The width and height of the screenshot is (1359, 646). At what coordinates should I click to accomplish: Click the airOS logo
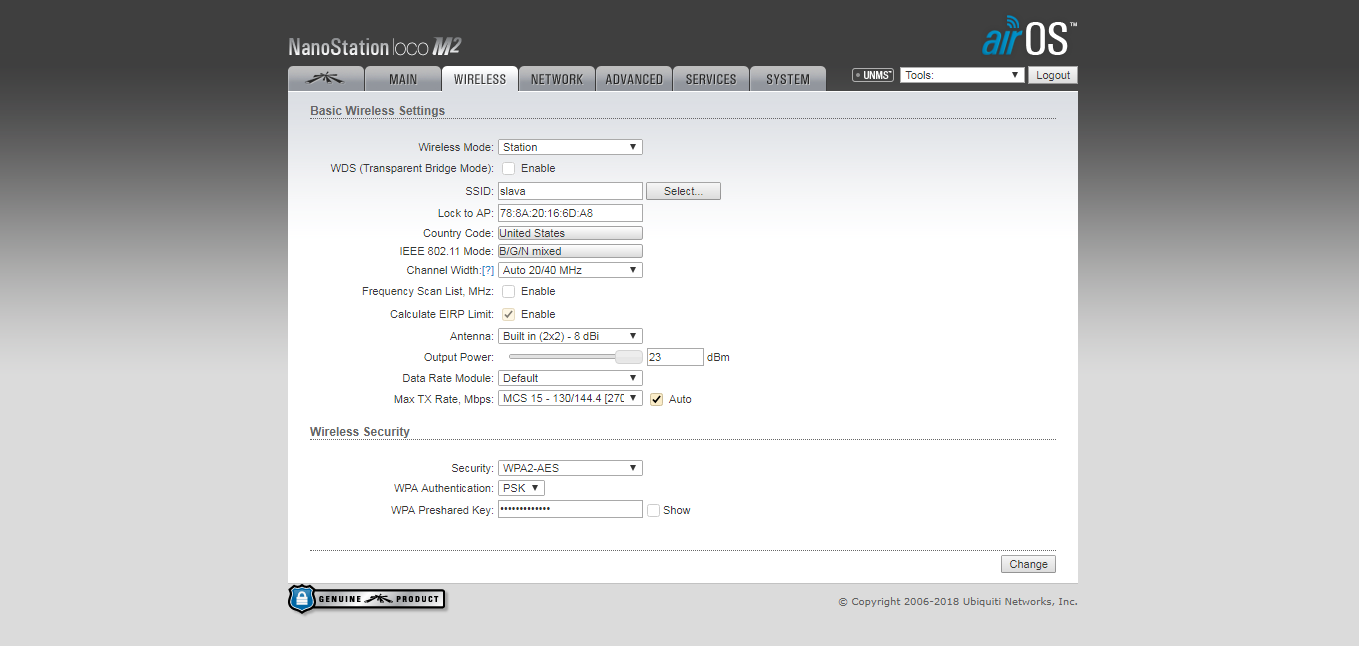pyautogui.click(x=1029, y=37)
